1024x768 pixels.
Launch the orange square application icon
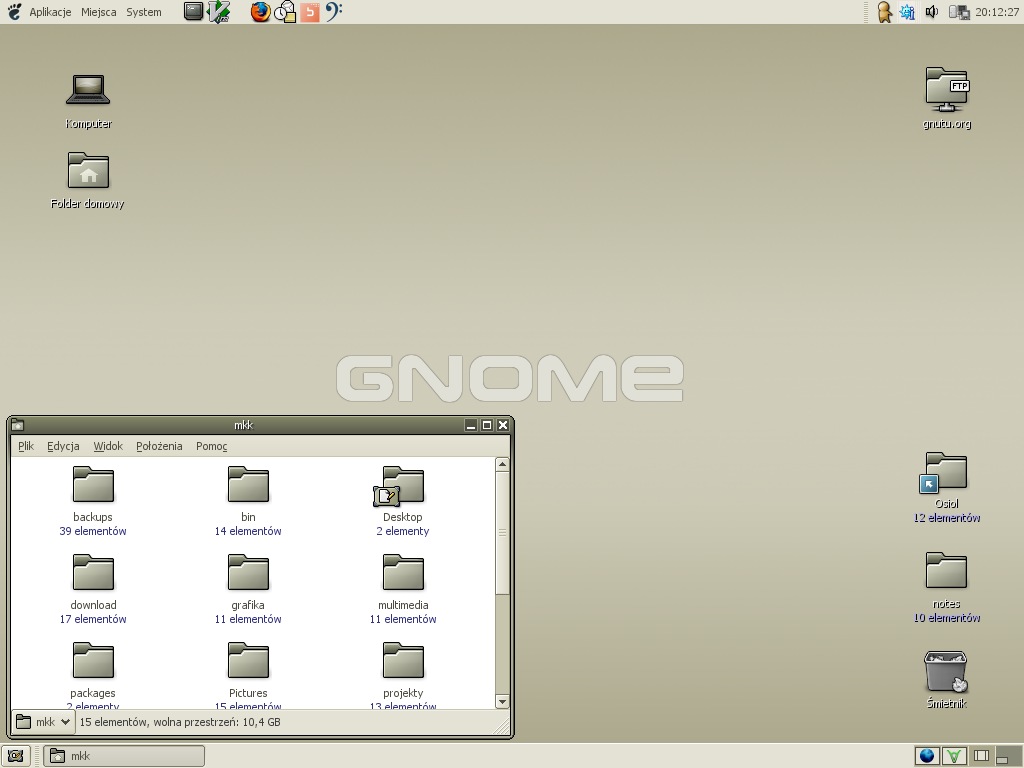click(310, 12)
